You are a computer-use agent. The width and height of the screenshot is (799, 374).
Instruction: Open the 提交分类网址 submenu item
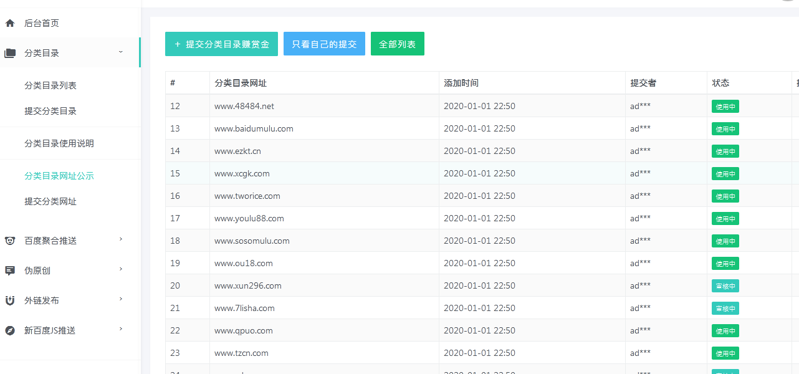click(50, 202)
